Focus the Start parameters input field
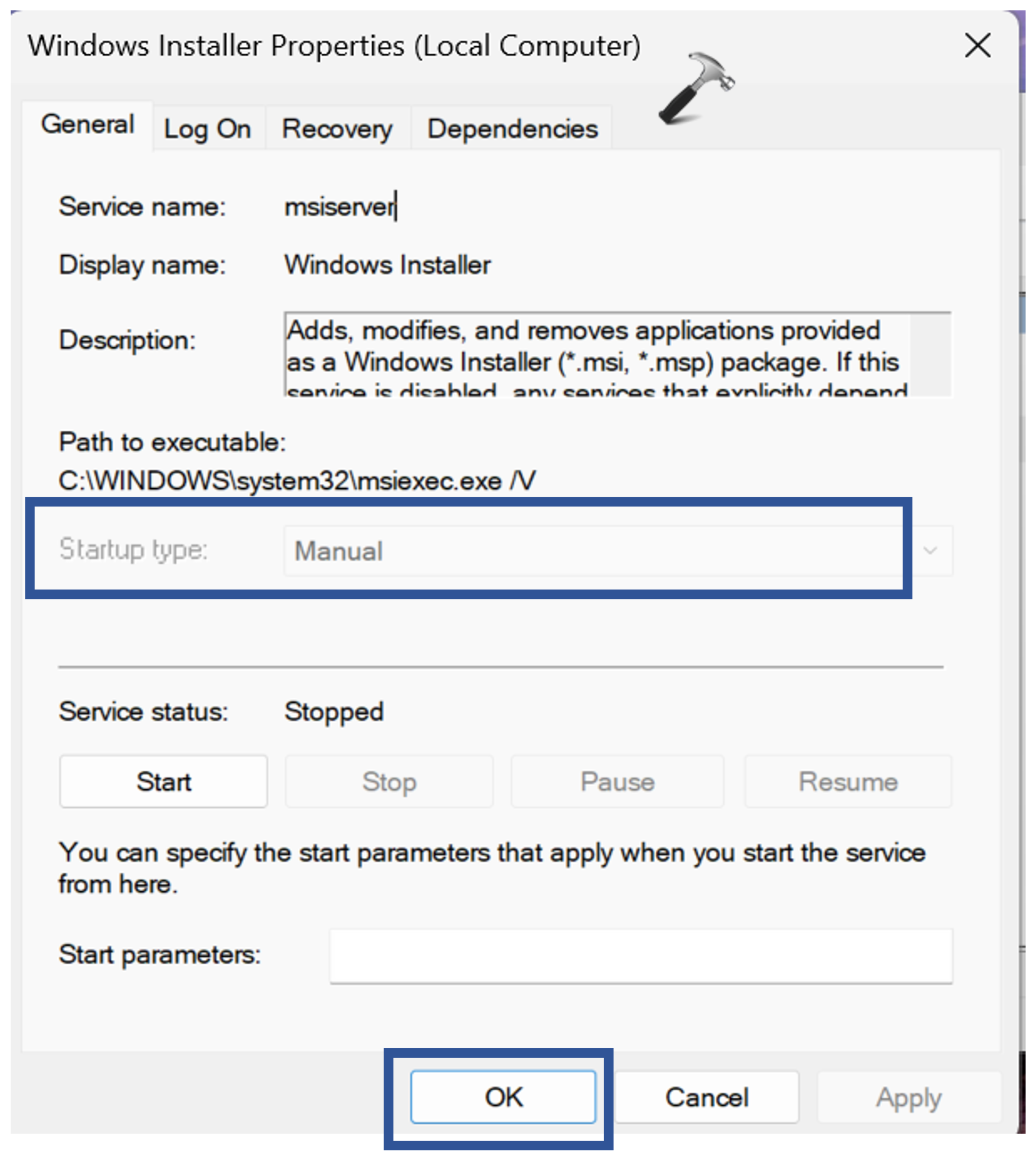 tap(640, 956)
